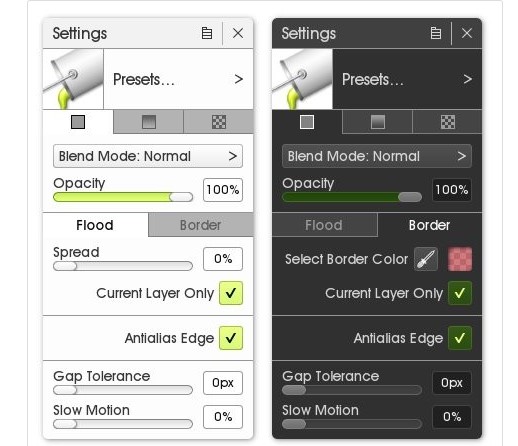Pick border color with eyedropper icon

(x=426, y=259)
